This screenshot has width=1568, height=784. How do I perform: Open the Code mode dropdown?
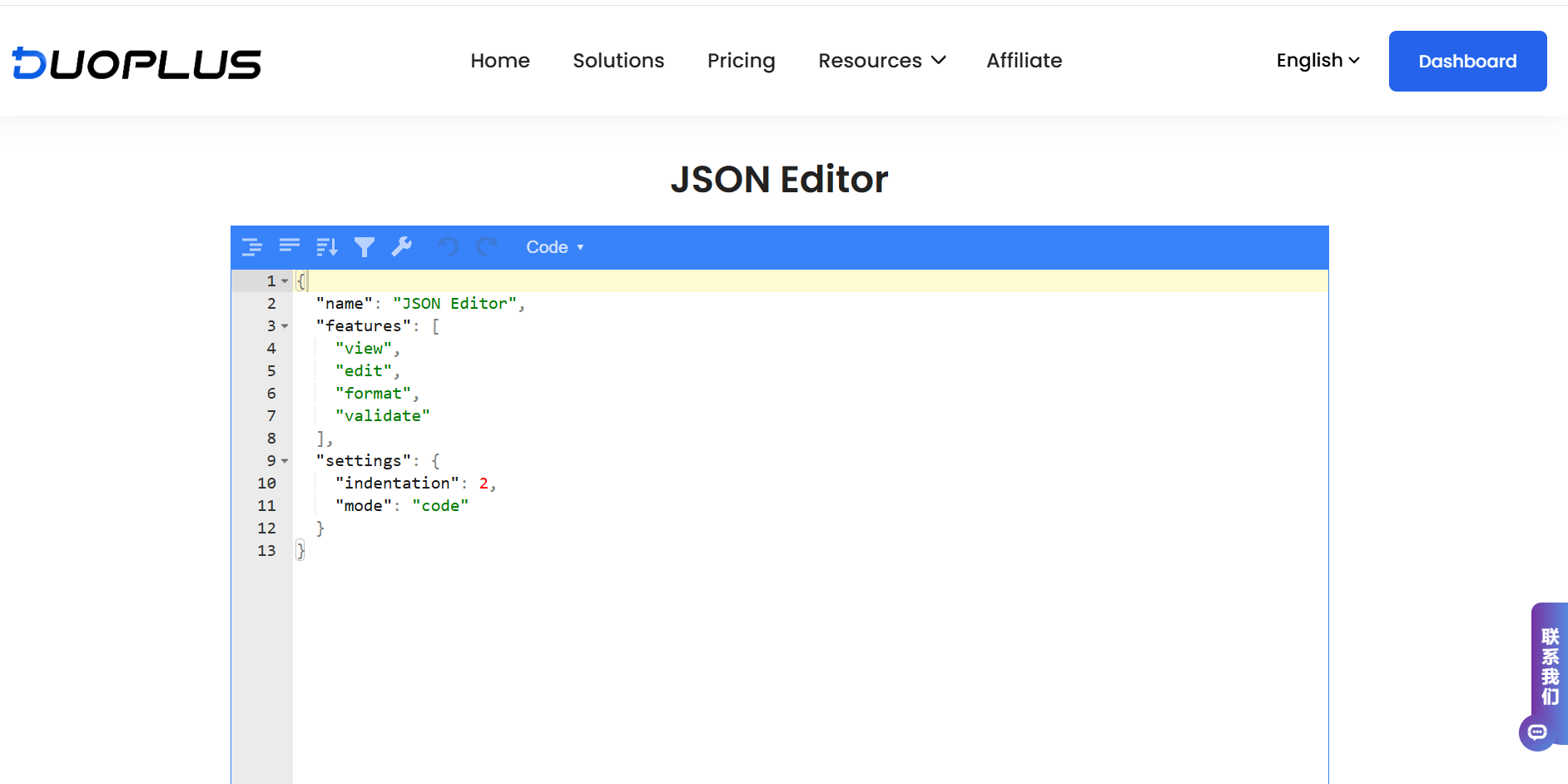pyautogui.click(x=555, y=247)
